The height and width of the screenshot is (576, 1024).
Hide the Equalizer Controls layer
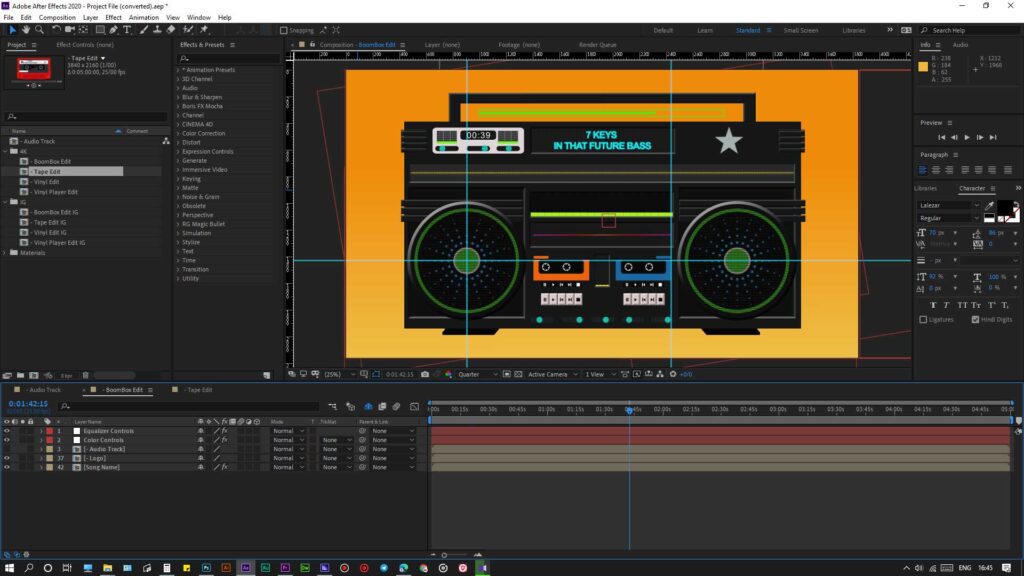click(7, 431)
